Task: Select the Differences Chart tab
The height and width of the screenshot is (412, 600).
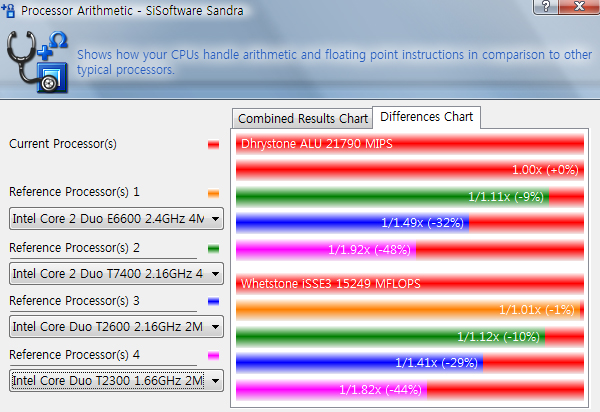Action: pos(426,117)
